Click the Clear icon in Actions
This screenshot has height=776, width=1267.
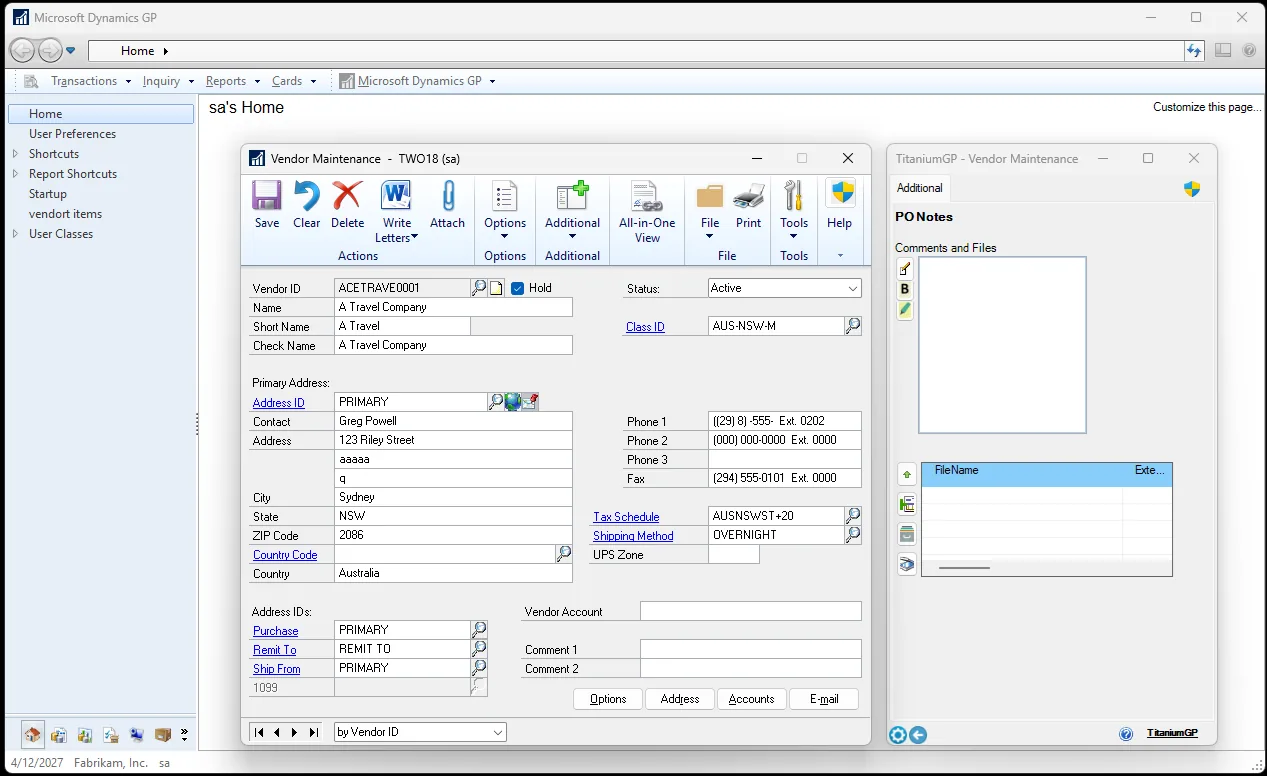tap(306, 196)
